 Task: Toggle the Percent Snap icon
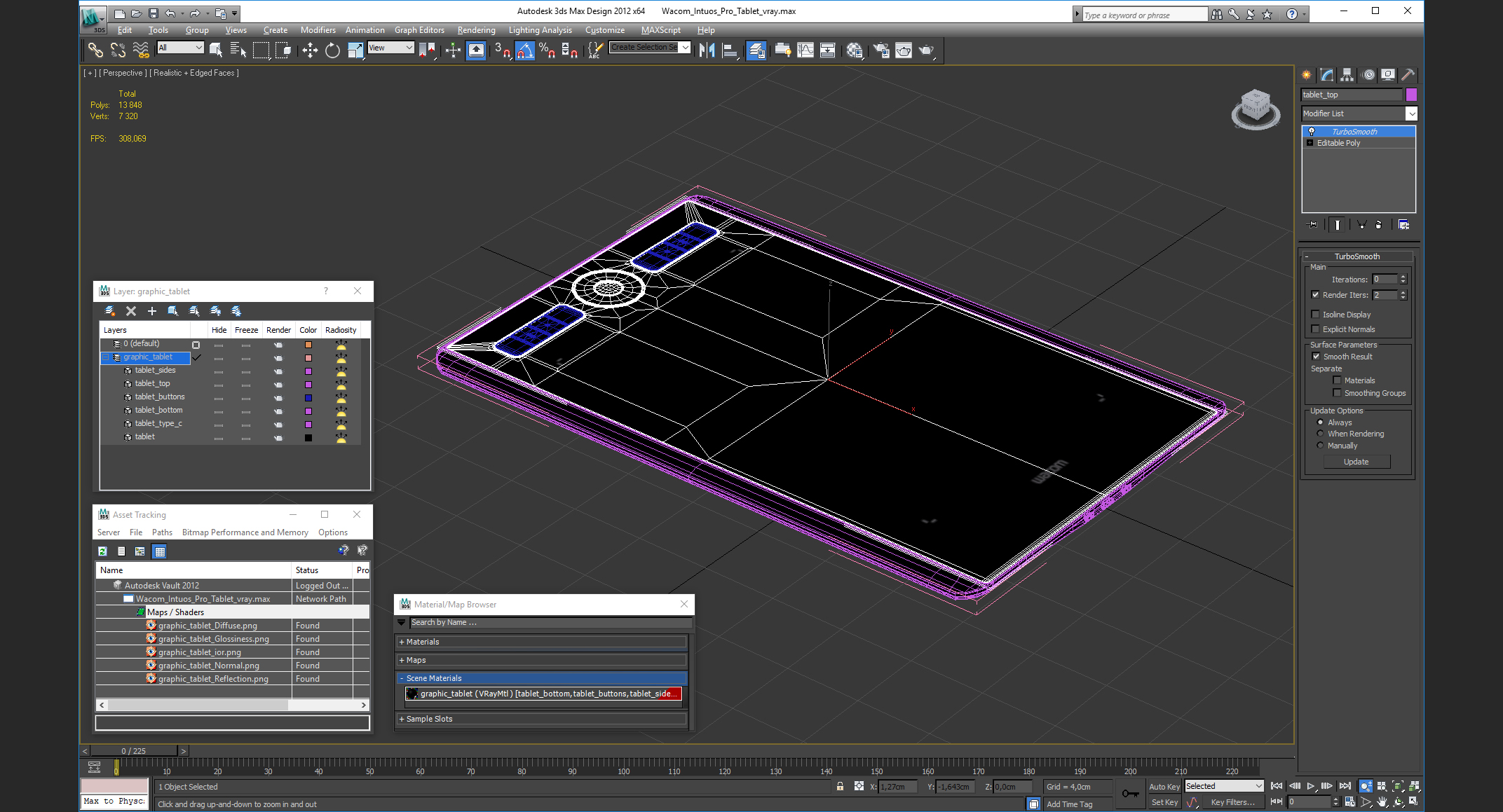coord(548,50)
